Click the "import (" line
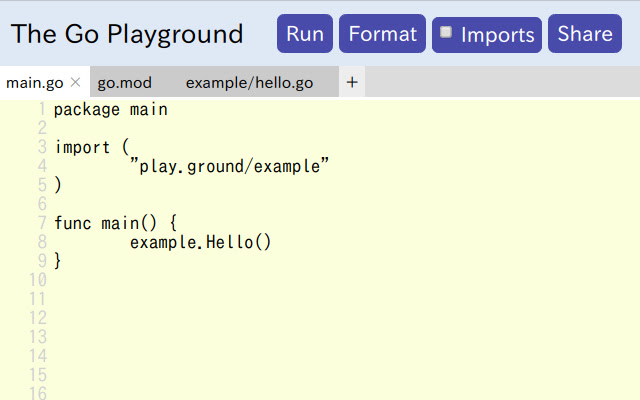Screen dimensions: 640x400 [x=92, y=147]
